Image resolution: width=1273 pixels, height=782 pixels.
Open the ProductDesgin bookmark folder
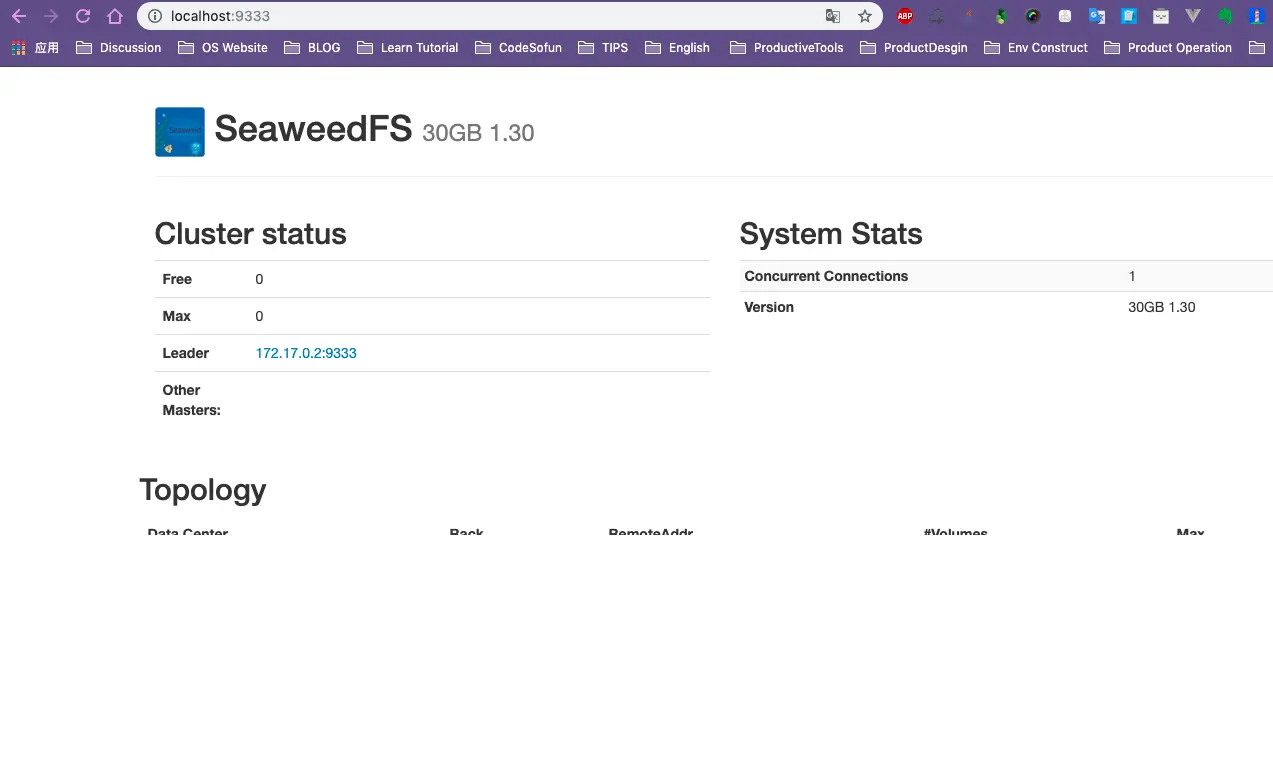point(913,47)
